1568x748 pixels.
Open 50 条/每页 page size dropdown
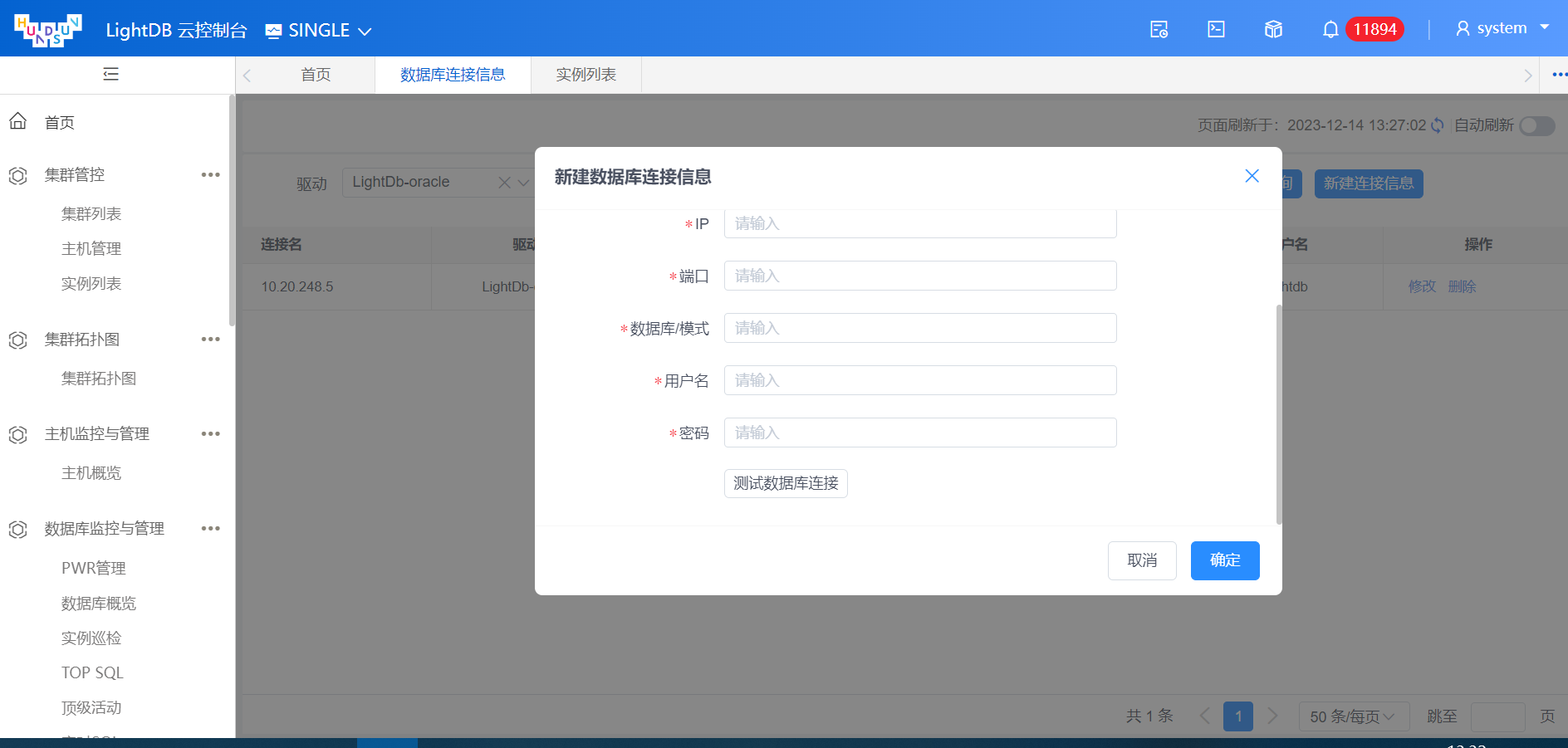[1354, 716]
